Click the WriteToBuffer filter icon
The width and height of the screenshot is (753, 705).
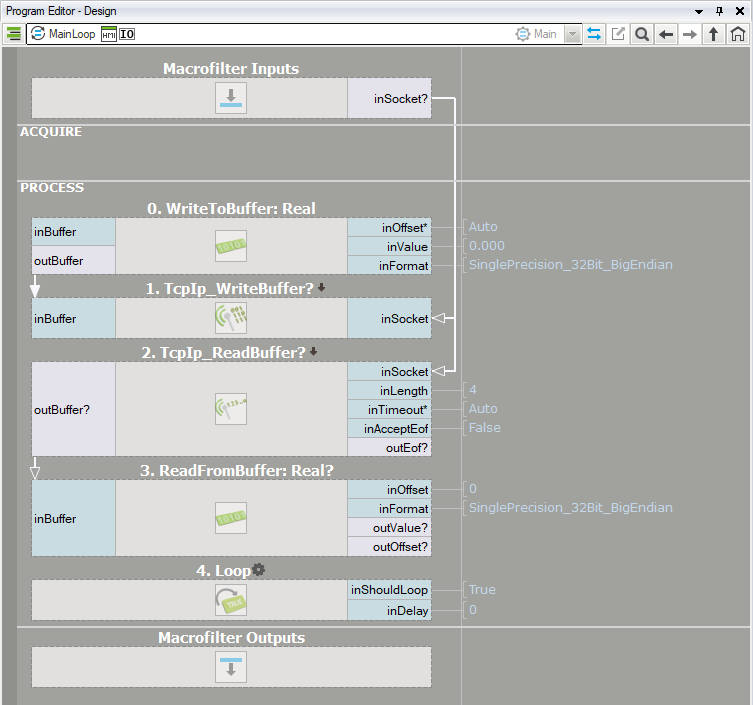coord(231,246)
